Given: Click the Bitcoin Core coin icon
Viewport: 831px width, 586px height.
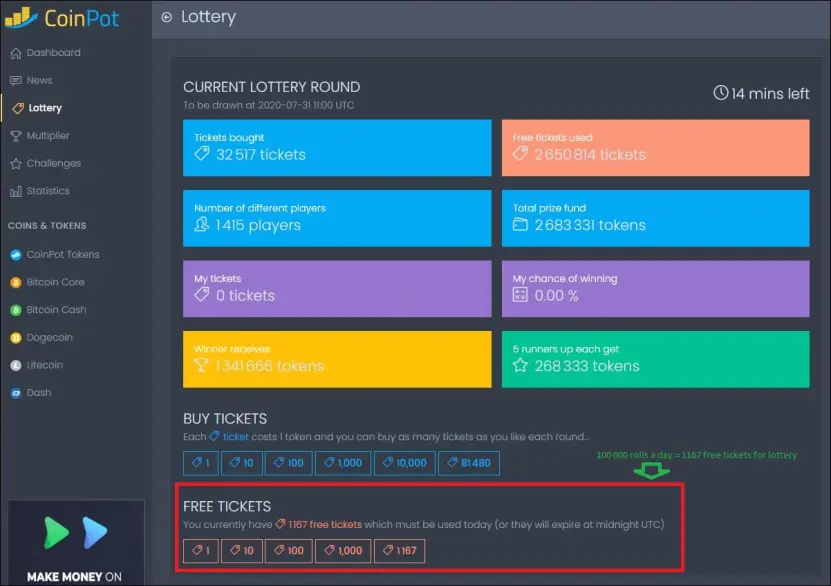Looking at the screenshot, I should click(x=16, y=282).
